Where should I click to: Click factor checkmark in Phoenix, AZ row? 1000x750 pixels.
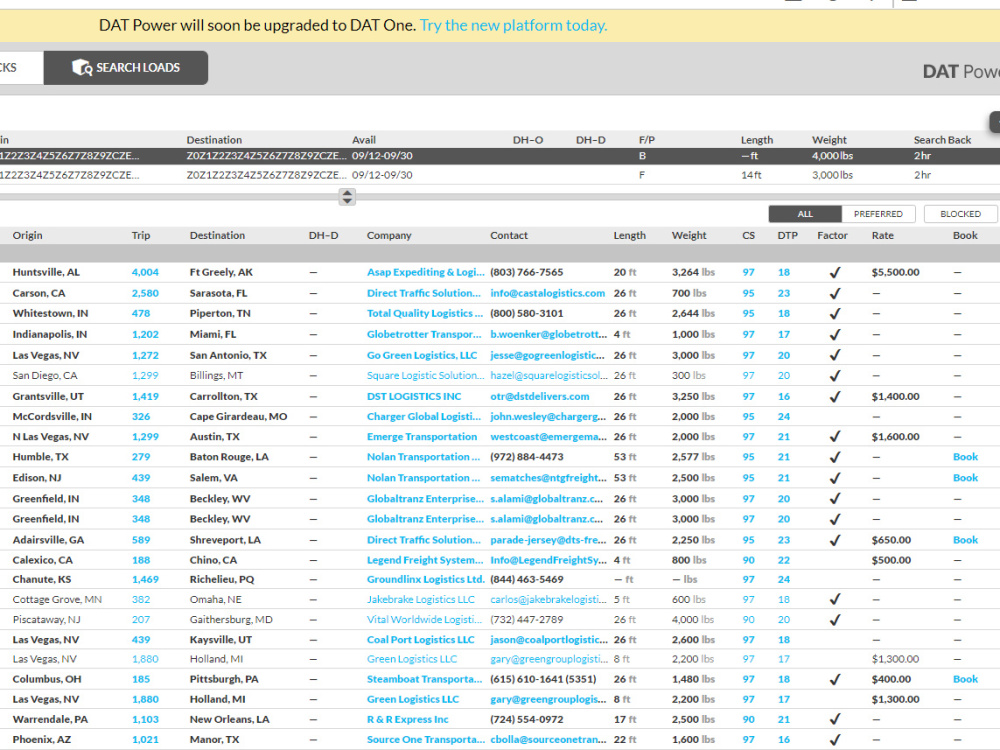pos(835,740)
